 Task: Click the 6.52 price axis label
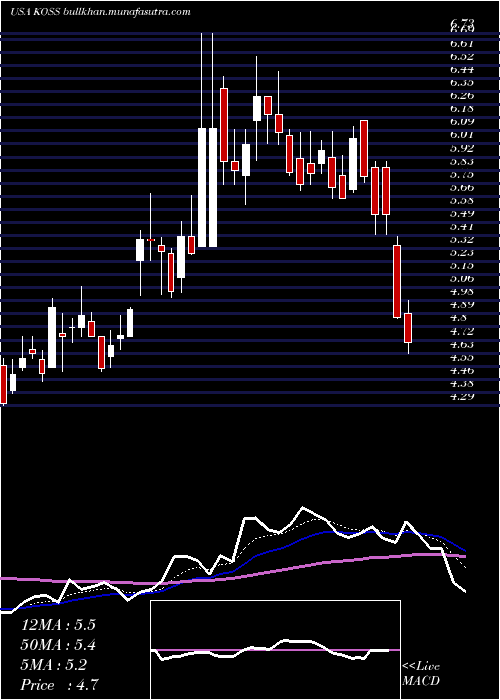point(462,56)
